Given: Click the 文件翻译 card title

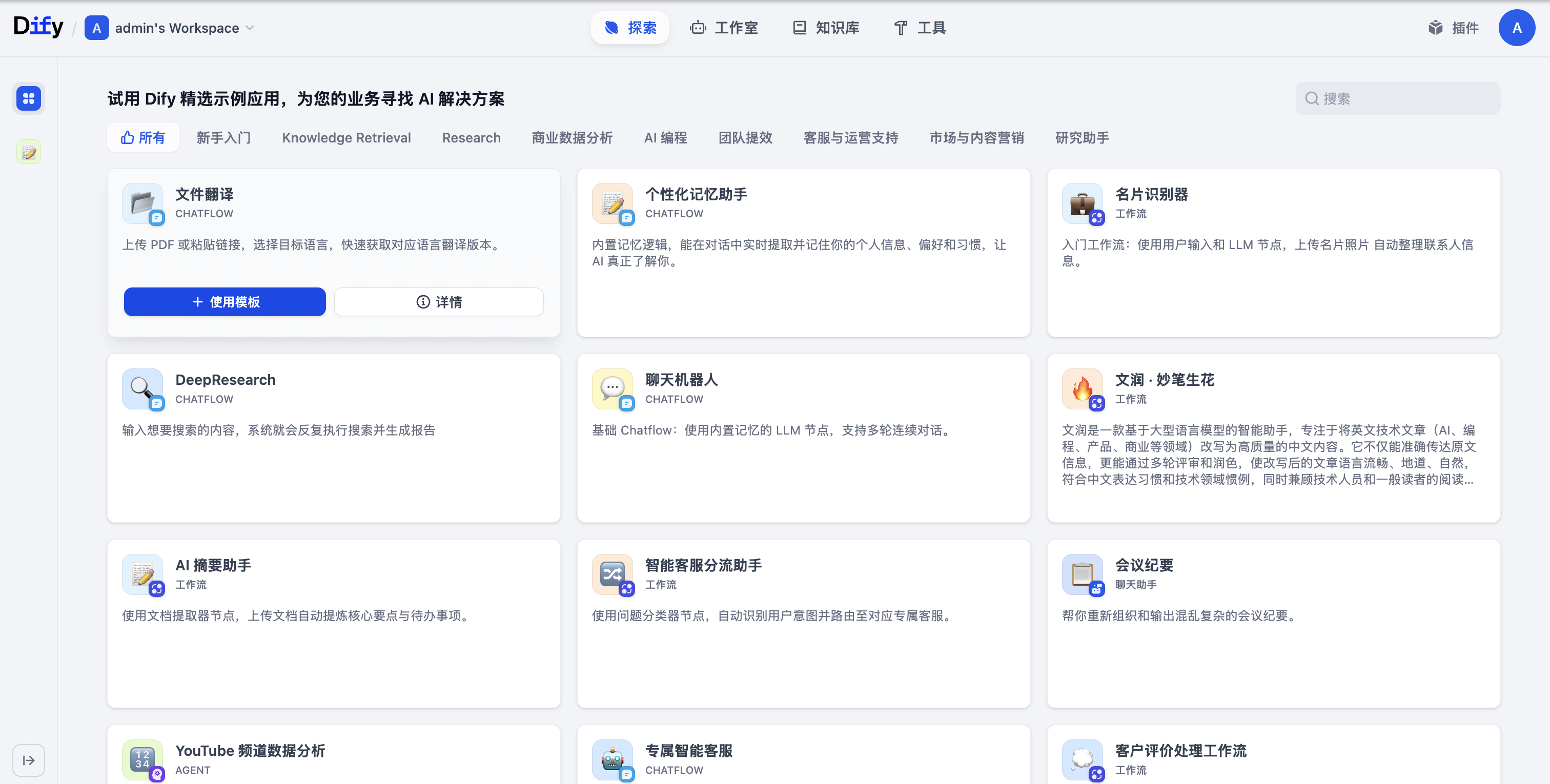Looking at the screenshot, I should 205,194.
